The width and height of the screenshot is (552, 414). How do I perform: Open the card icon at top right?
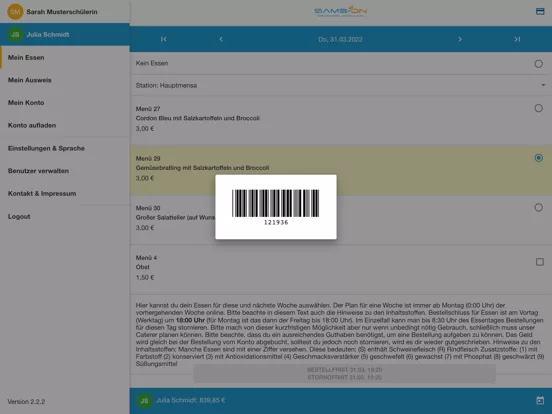540,12
